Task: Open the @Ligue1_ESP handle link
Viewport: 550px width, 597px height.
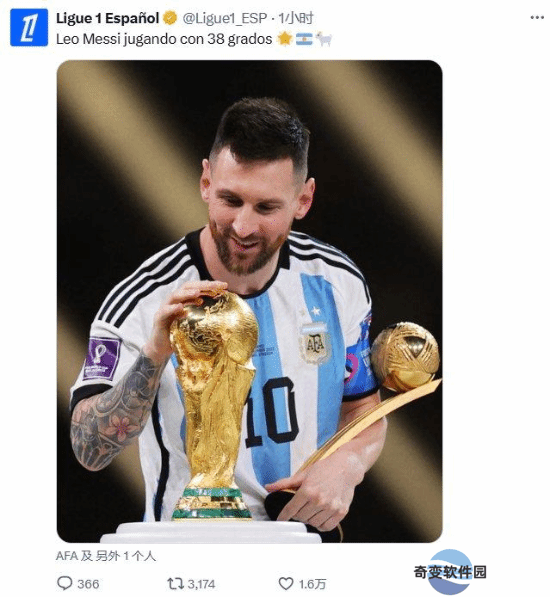Action: (x=225, y=18)
